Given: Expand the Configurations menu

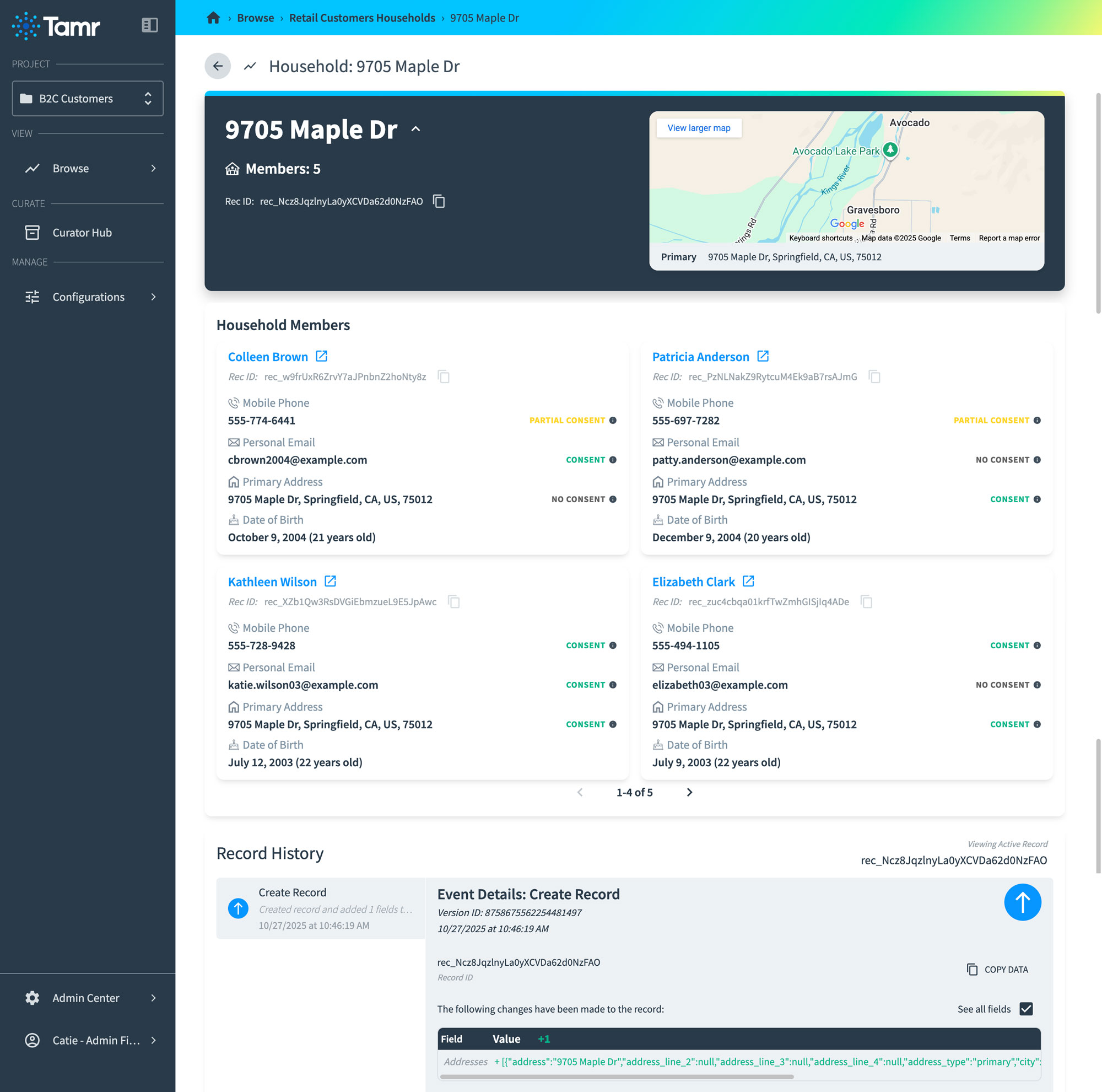Looking at the screenshot, I should click(88, 297).
